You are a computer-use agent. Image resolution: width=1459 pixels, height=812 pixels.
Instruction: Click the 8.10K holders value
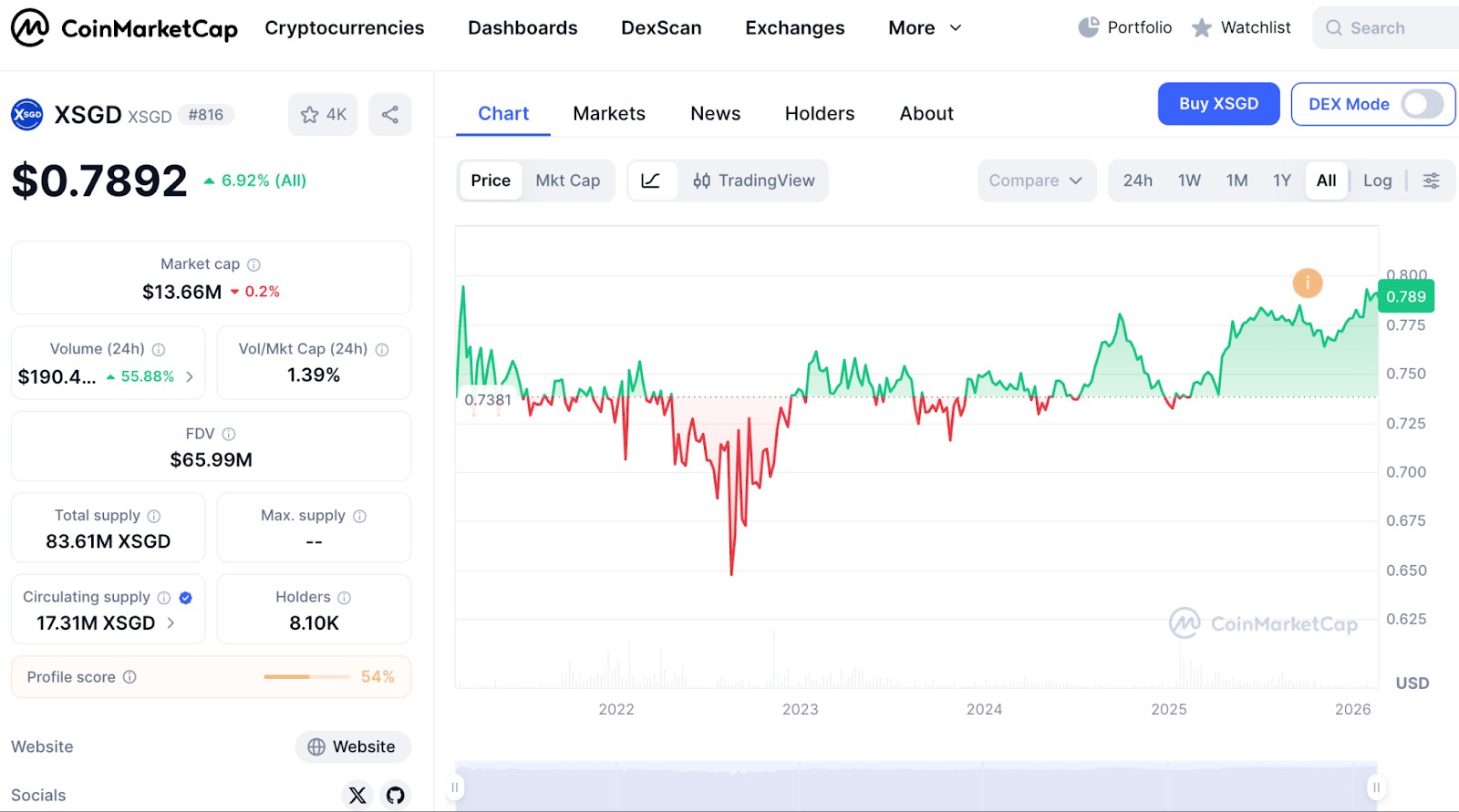[x=315, y=623]
